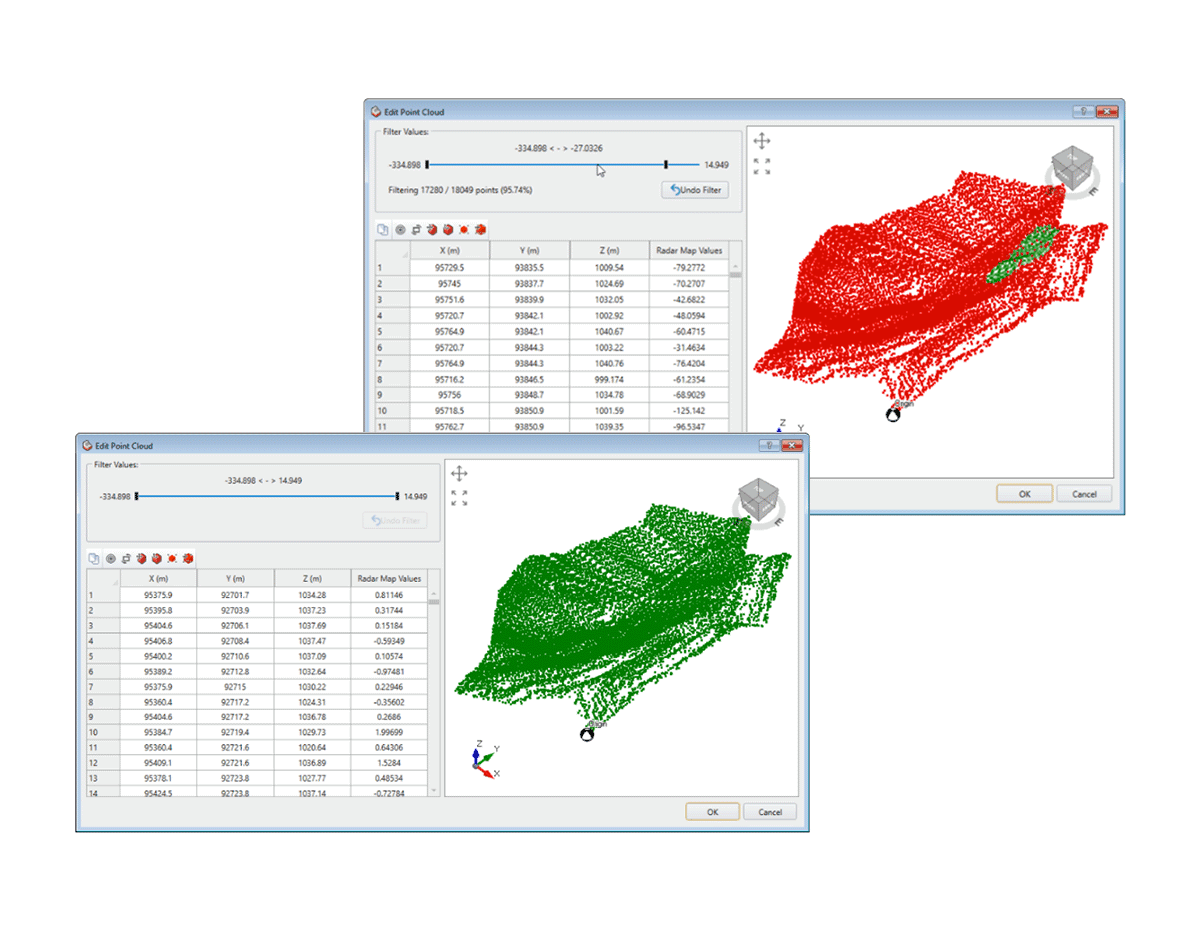
Task: Click the Z (m) column header in front window
Action: [x=311, y=578]
